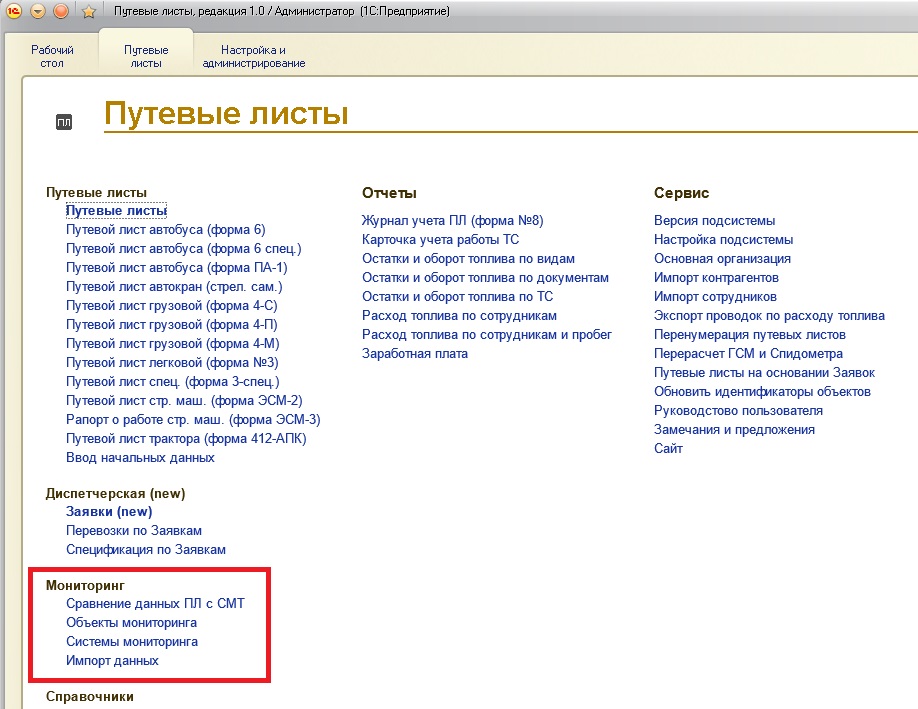This screenshot has width=918, height=709.
Task: Click Импорт данных under Мониторинг
Action: pos(112,661)
